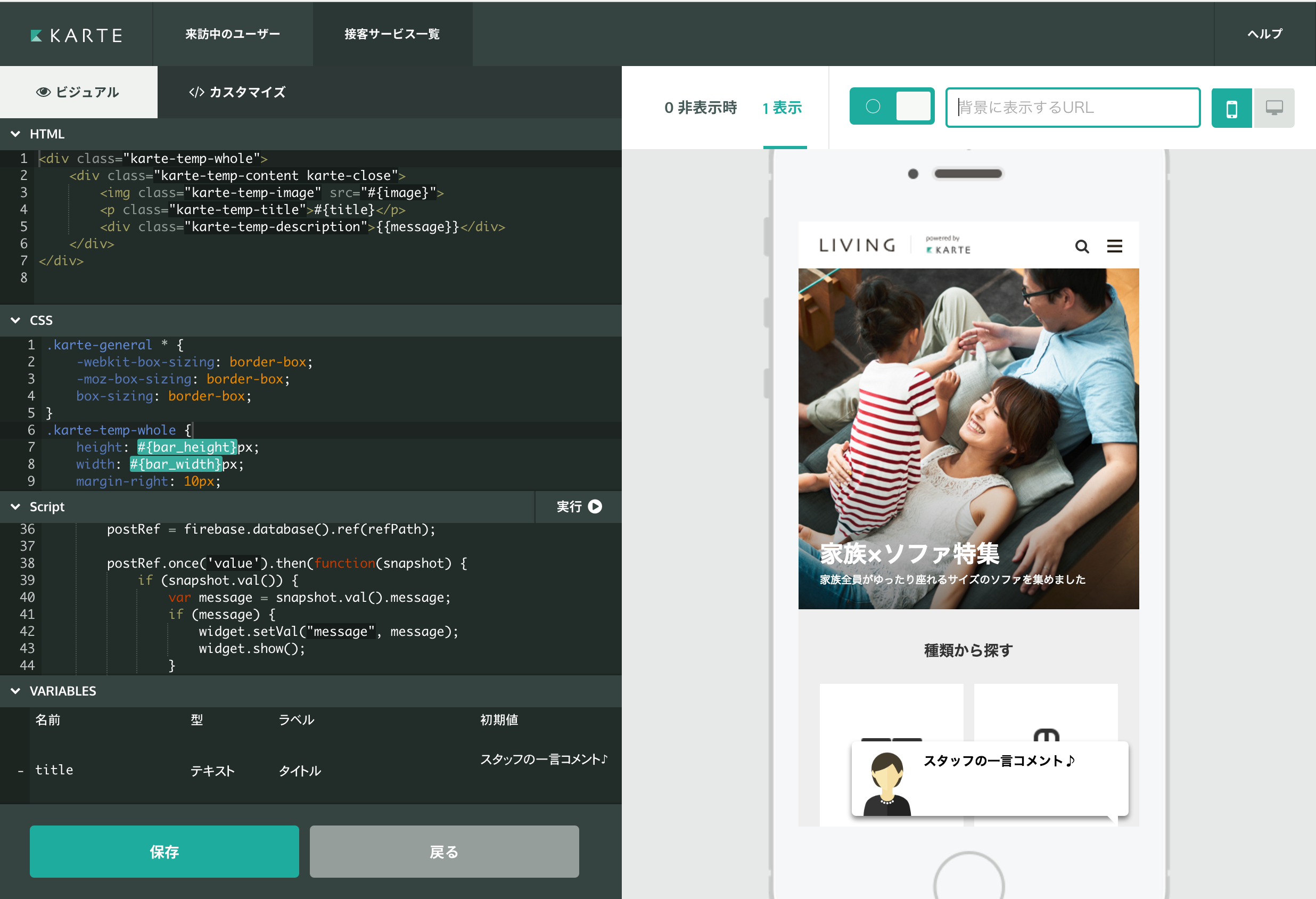Click the background URL input field
The image size is (1316, 899).
click(1073, 108)
